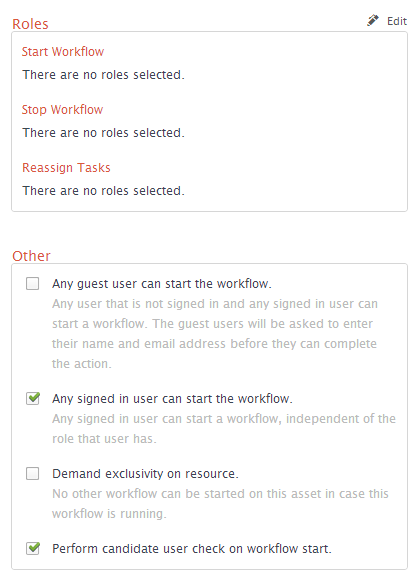Select the Start Workflow role heading
This screenshot has height=586, width=419.
[x=63, y=52]
